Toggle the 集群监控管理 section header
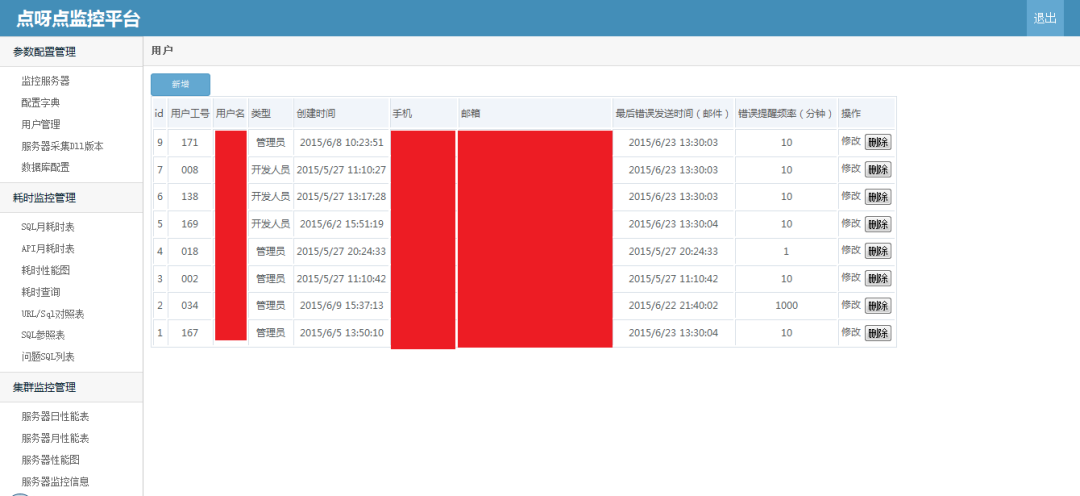The height and width of the screenshot is (496, 1080). click(x=44, y=387)
